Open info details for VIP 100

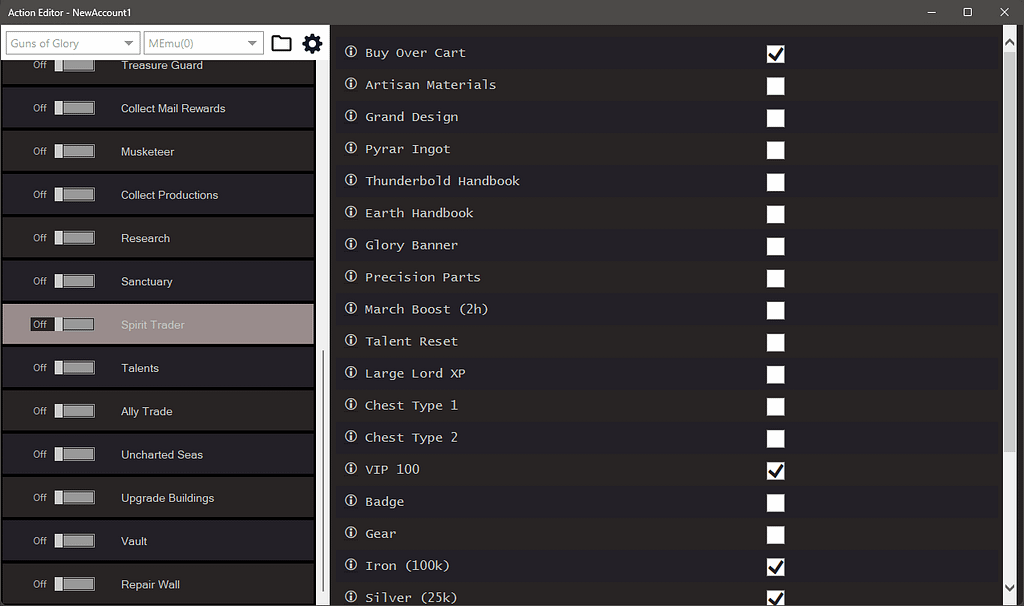coord(349,469)
